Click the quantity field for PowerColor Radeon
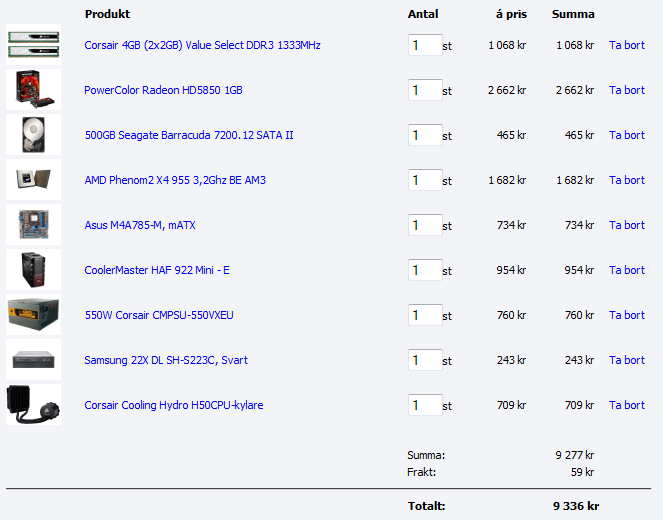 [x=424, y=90]
